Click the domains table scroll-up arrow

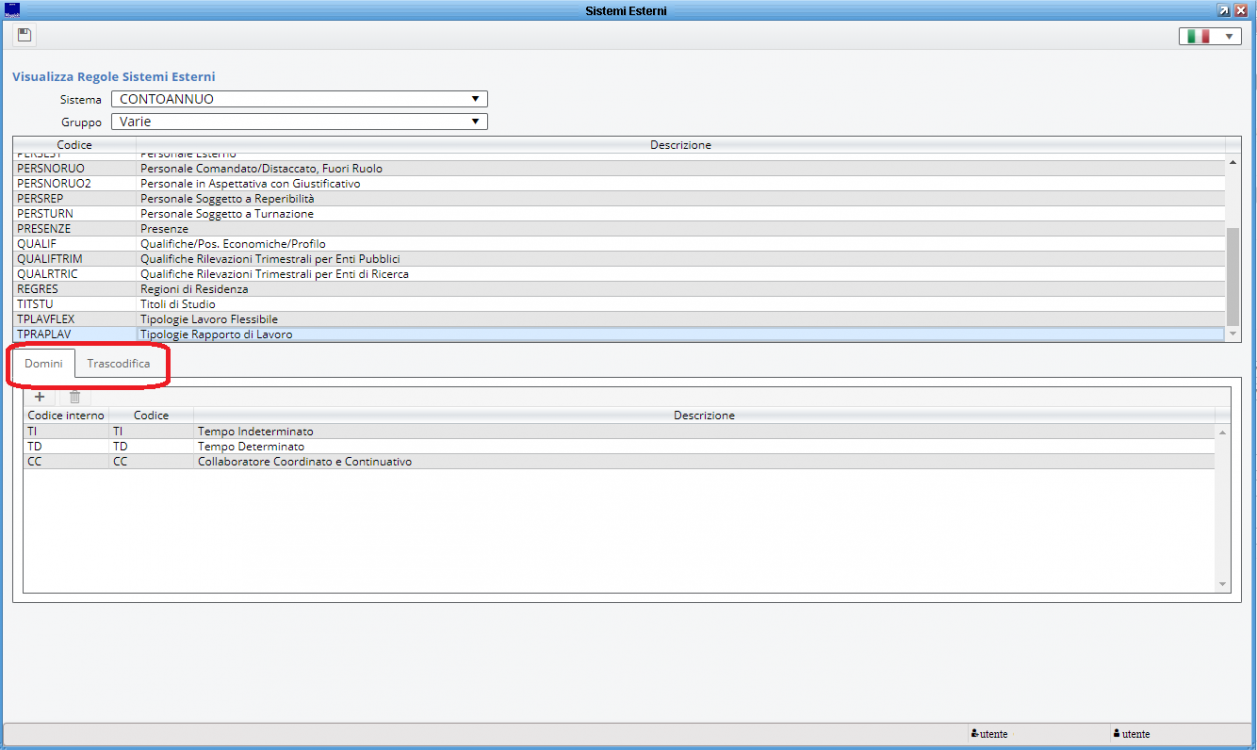point(1223,432)
